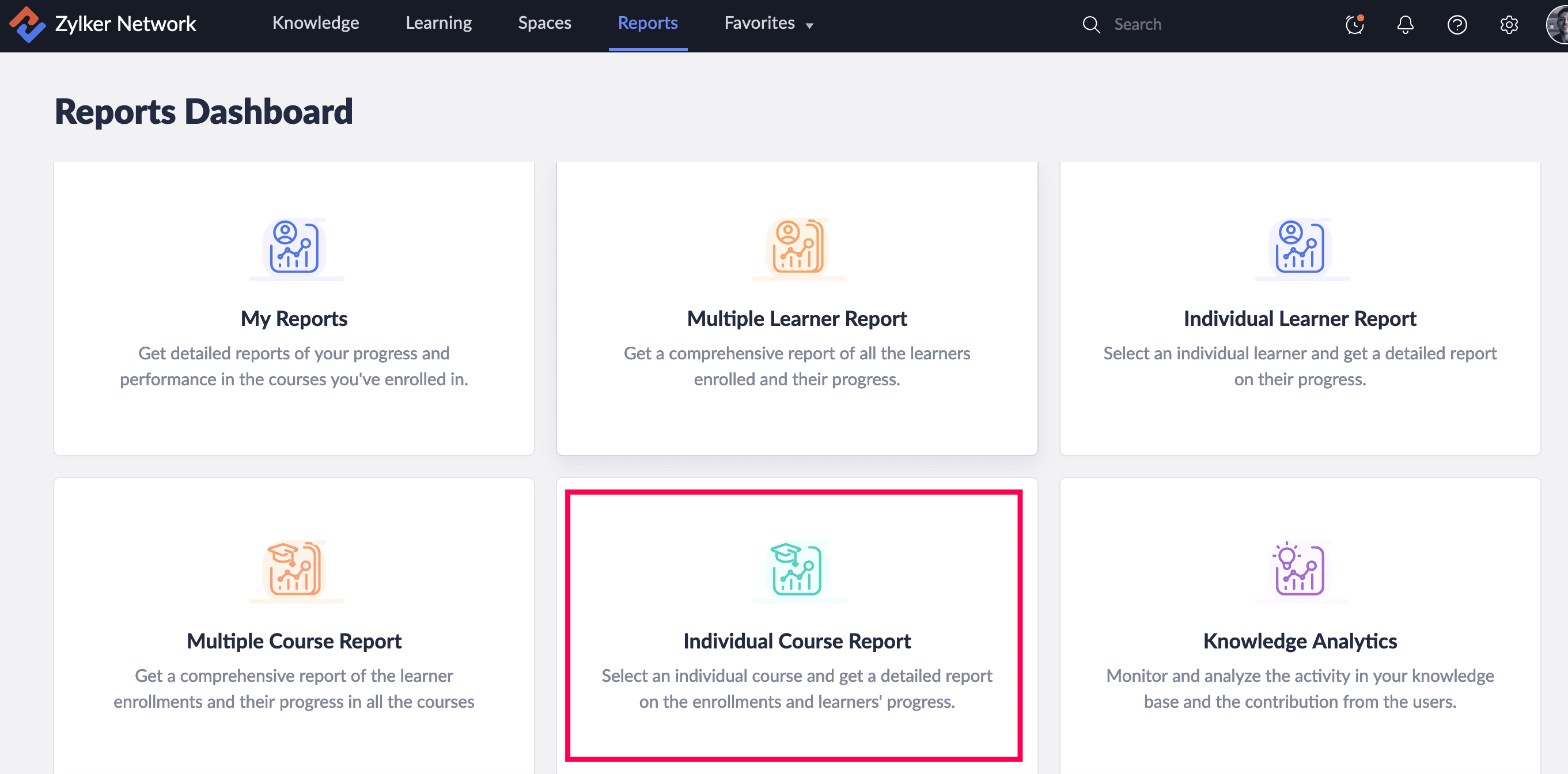Viewport: 1568px width, 774px height.
Task: Open the recent activity clock icon
Action: [x=1354, y=24]
